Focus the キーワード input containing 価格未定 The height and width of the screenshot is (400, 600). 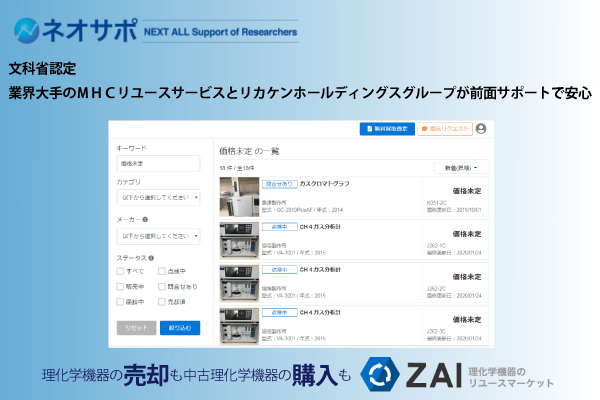point(158,163)
